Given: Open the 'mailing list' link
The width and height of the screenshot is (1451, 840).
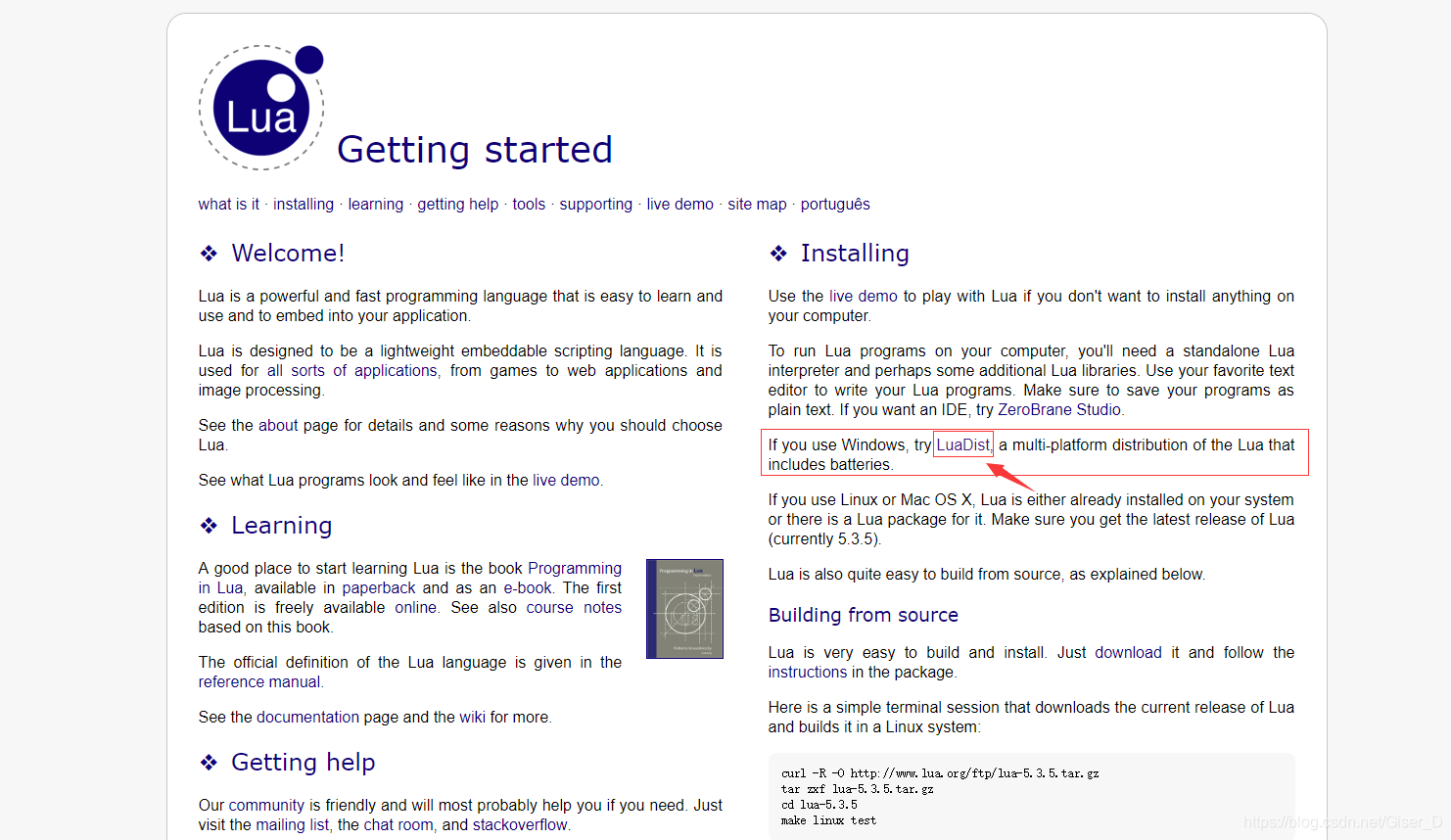Looking at the screenshot, I should click(x=293, y=824).
